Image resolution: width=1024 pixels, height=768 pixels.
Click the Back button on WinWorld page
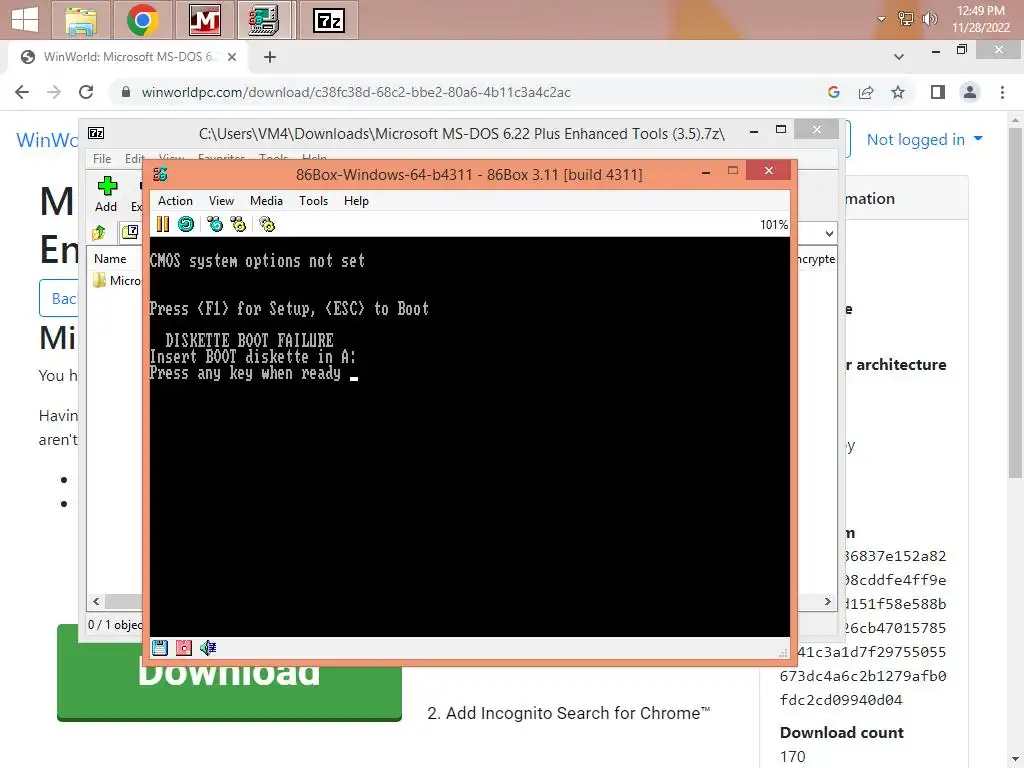[58, 299]
